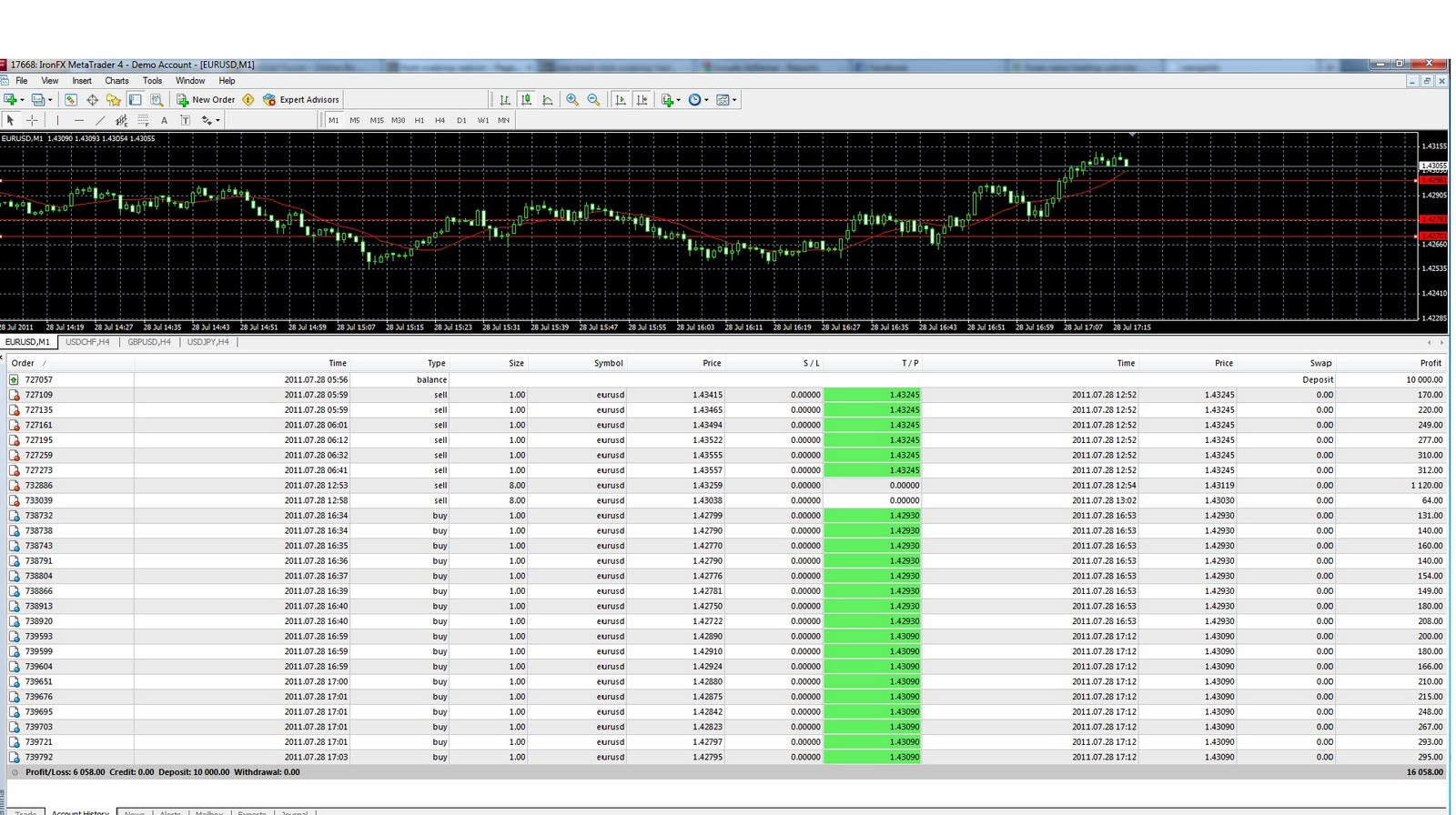
Task: Open the Charts menu
Action: click(116, 81)
